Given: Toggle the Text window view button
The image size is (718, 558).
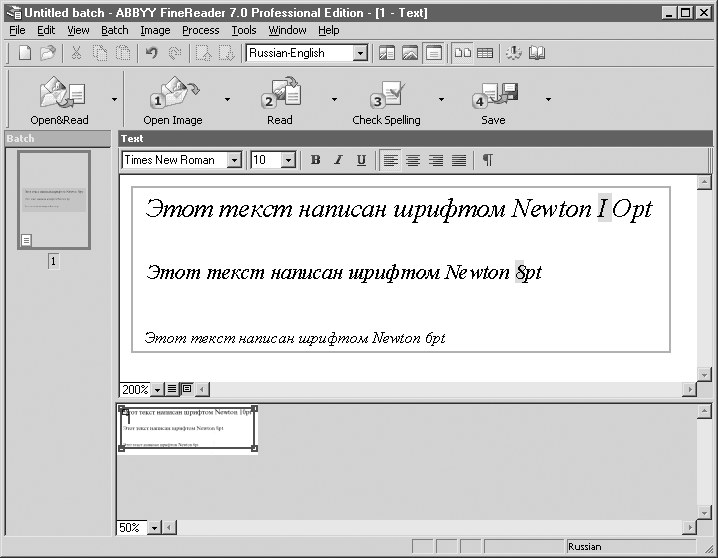Looking at the screenshot, I should click(x=433, y=53).
